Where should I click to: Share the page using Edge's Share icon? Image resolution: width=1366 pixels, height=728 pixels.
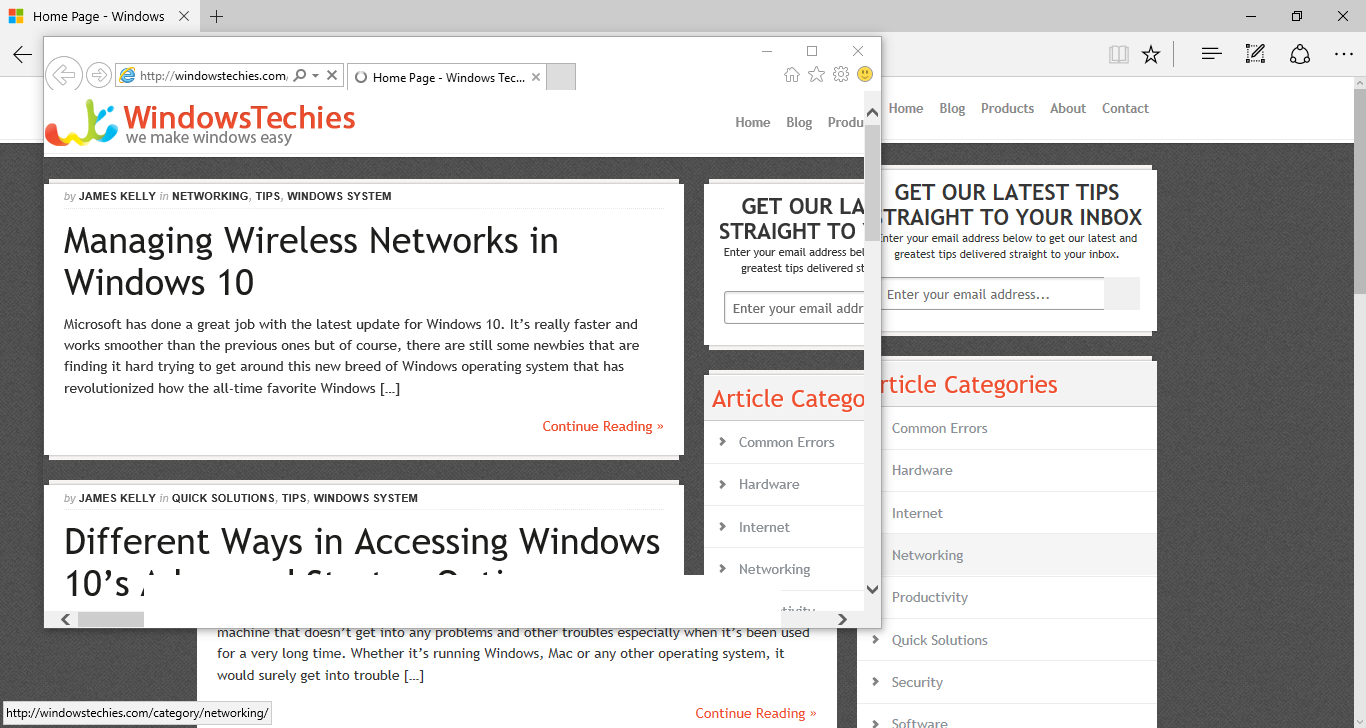(x=1300, y=54)
